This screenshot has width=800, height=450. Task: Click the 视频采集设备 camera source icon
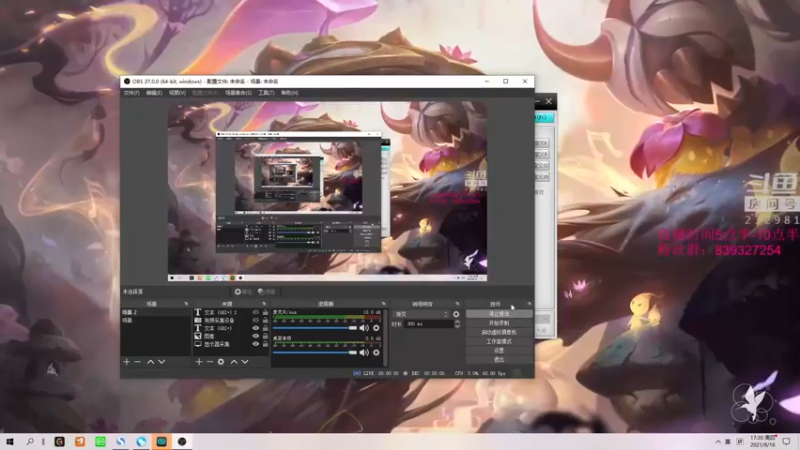pyautogui.click(x=198, y=320)
